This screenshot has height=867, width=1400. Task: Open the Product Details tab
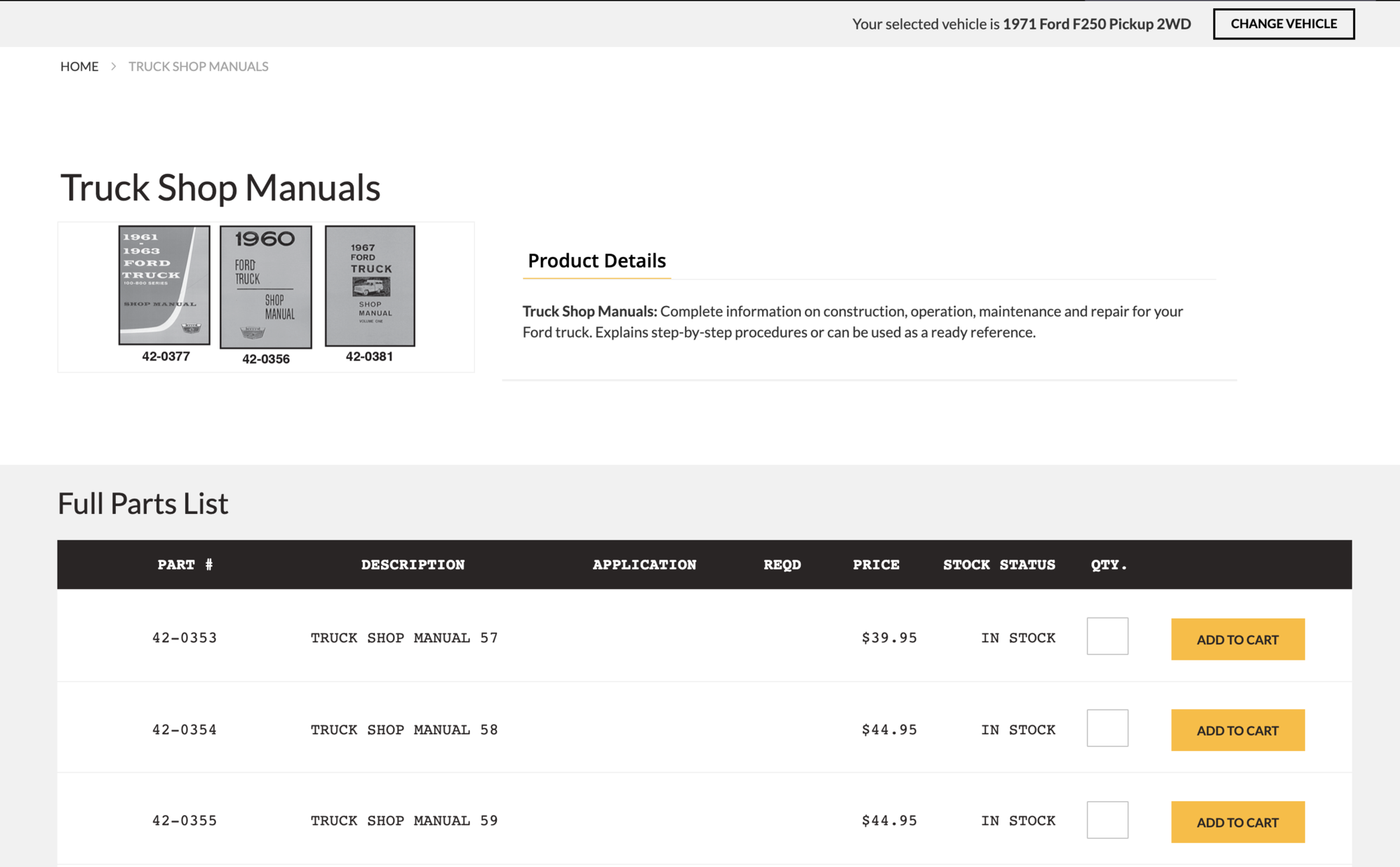click(x=596, y=260)
